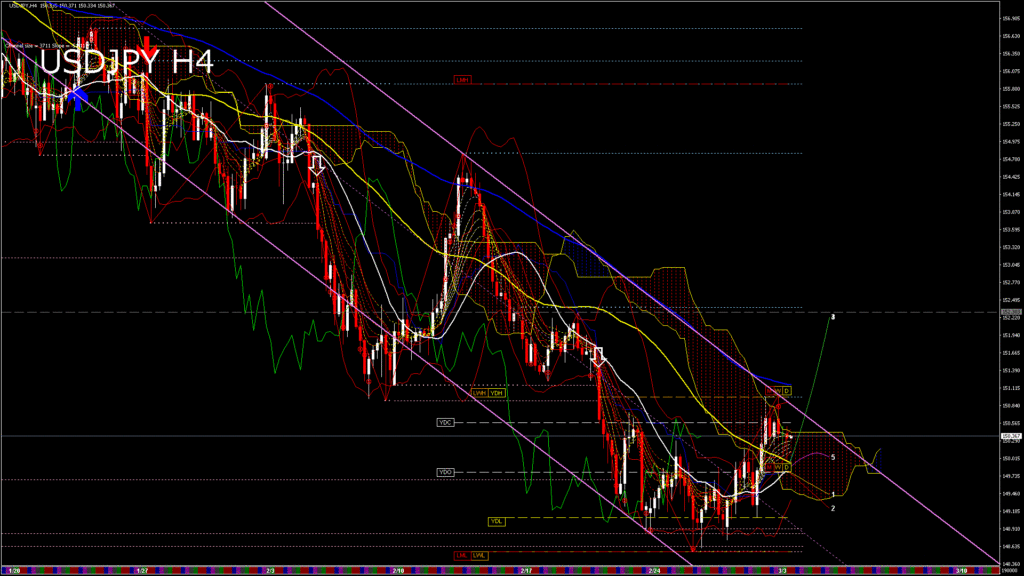Viewport: 1024px width, 576px height.
Task: Click the D box beside the white moving average end
Action: 787,468
